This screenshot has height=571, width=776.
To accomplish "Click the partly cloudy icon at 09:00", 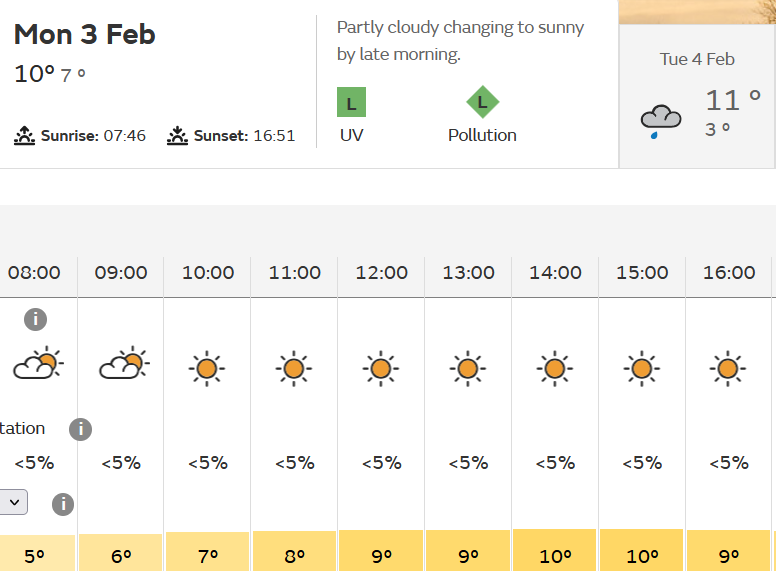I will (123, 365).
